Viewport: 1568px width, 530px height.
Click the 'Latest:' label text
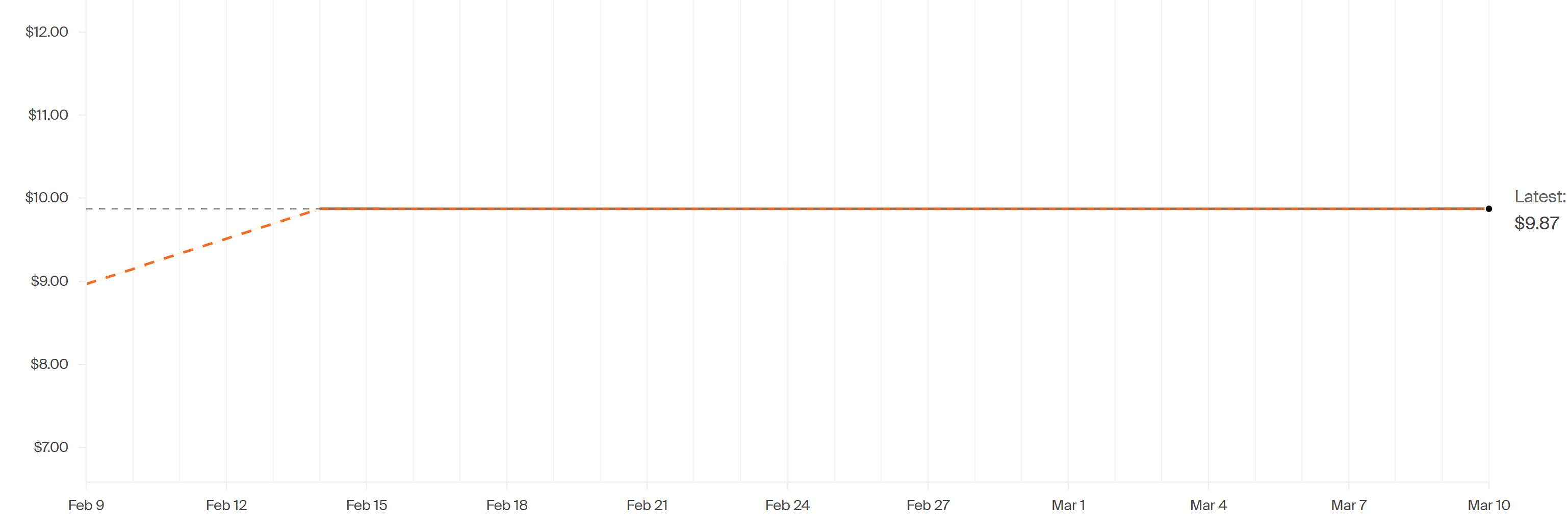(x=1539, y=197)
